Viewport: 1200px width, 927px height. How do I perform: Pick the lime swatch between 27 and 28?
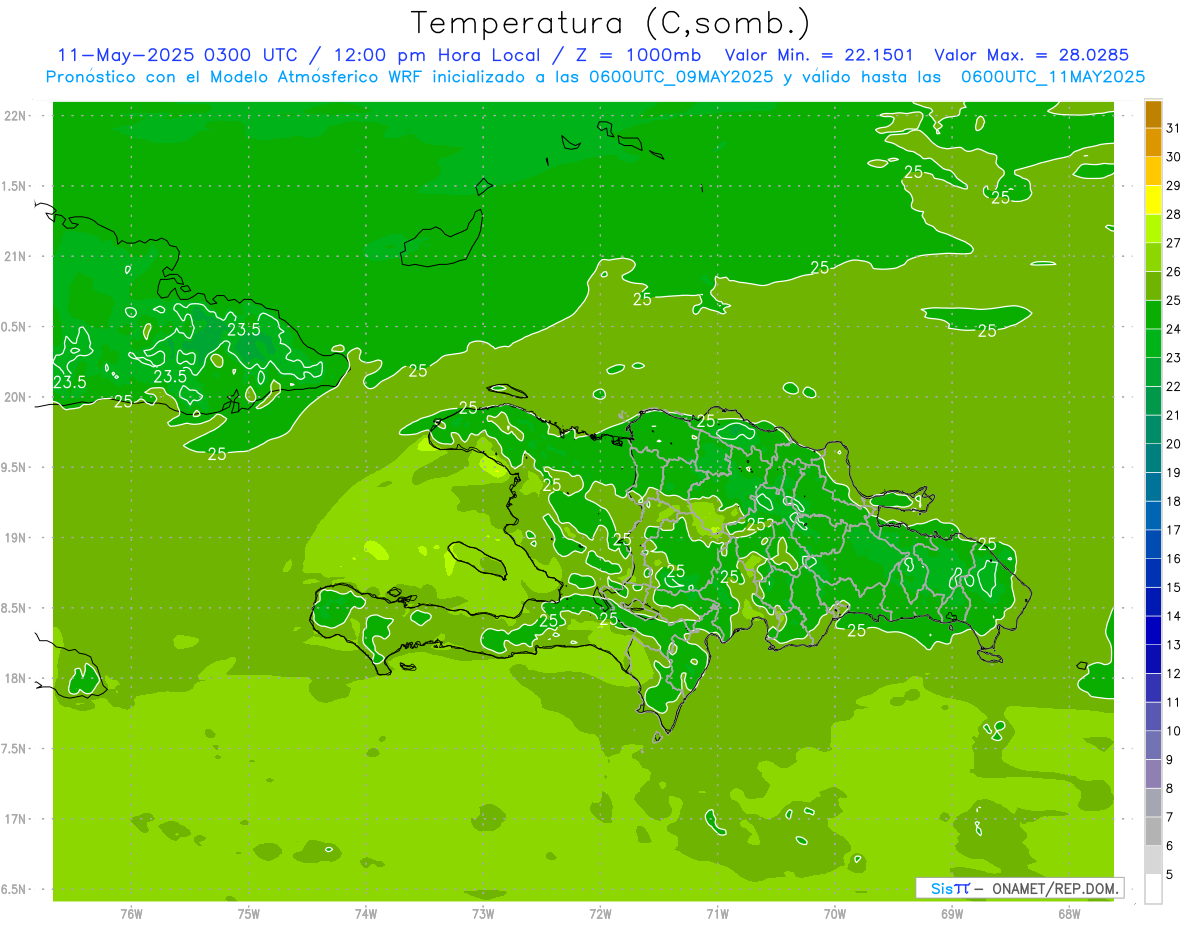click(1153, 230)
